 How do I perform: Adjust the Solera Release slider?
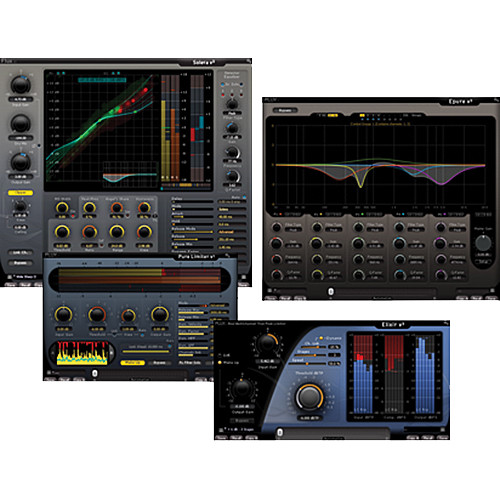[192, 239]
